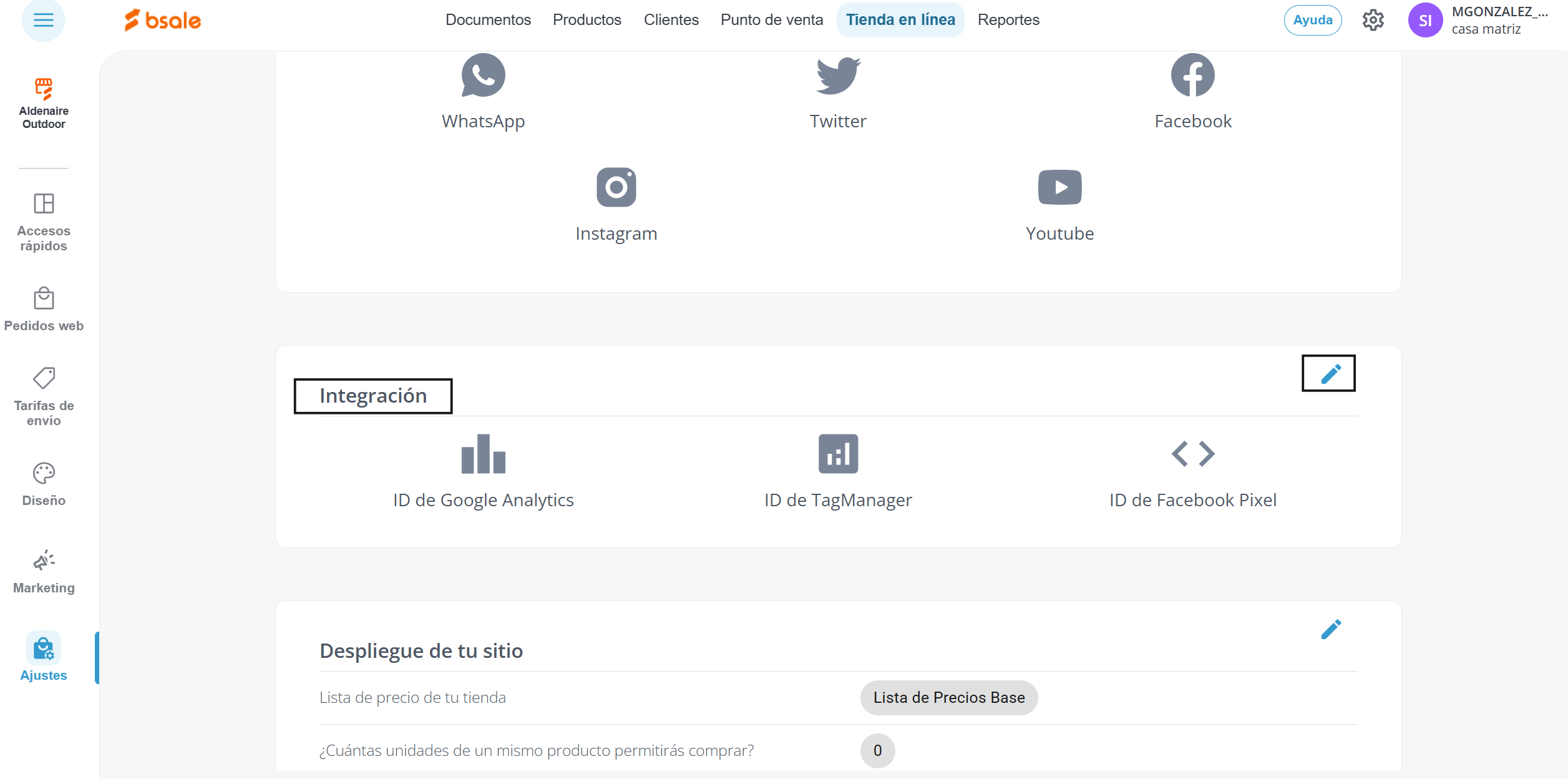The width and height of the screenshot is (1568, 779).
Task: Edit Despliegue de tu sitio section
Action: [1330, 629]
